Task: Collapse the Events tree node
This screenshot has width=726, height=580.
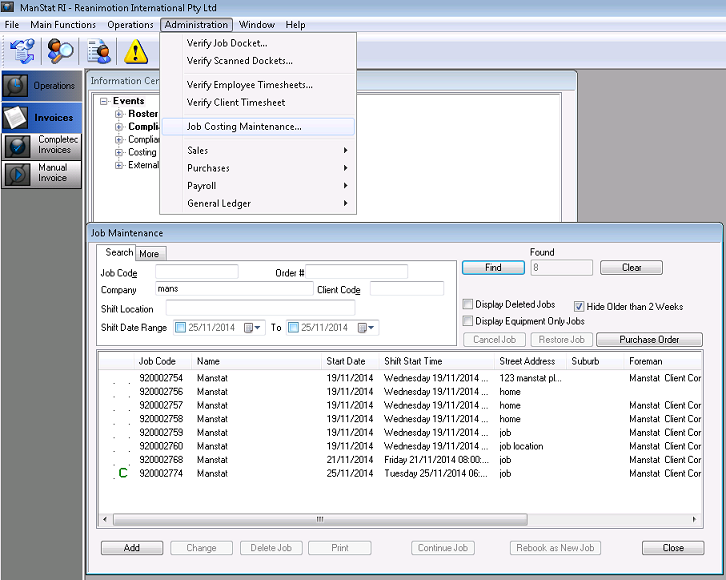Action: coord(105,101)
